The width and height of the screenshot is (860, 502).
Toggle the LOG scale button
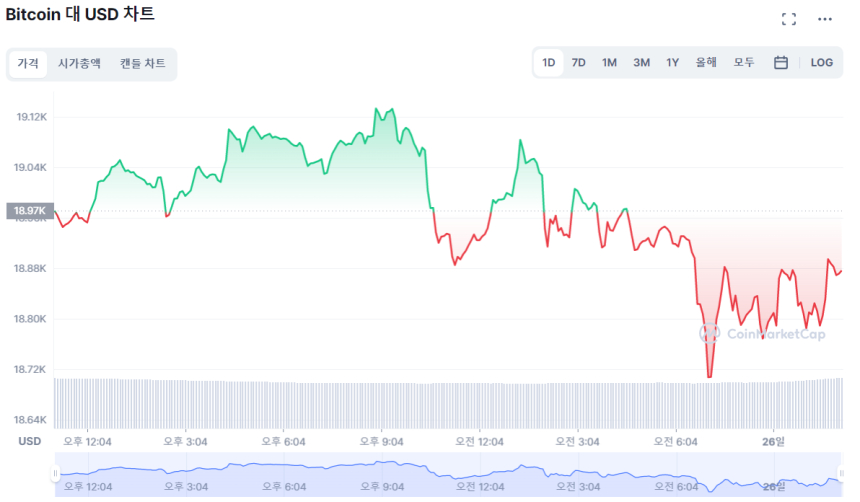pos(822,62)
